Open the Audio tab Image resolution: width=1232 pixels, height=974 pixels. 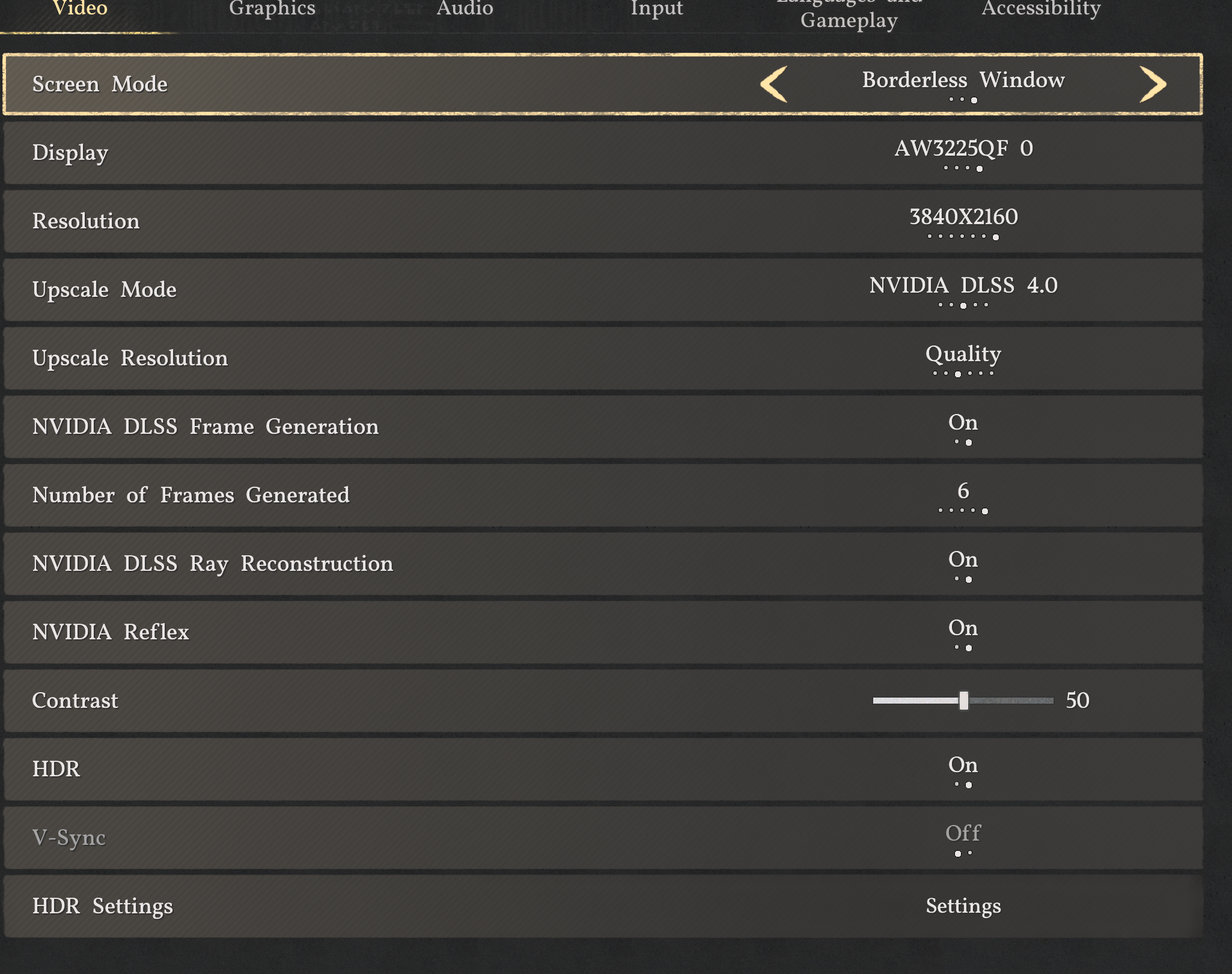465,8
